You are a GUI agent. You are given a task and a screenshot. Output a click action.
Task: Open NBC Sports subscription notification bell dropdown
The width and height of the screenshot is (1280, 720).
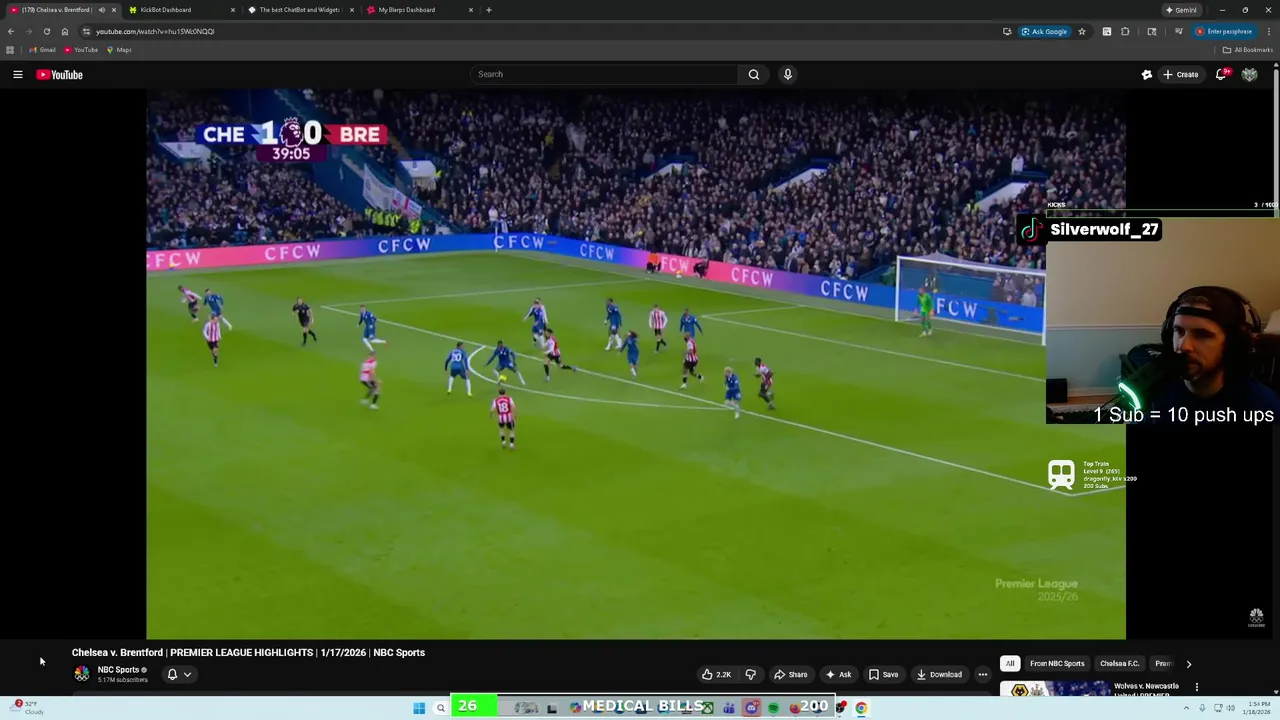[179, 674]
